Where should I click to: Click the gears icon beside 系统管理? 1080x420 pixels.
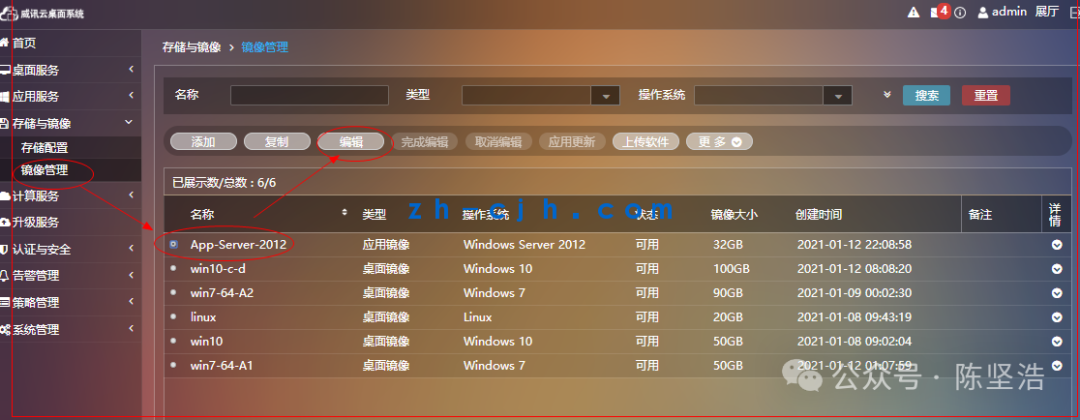[6, 330]
